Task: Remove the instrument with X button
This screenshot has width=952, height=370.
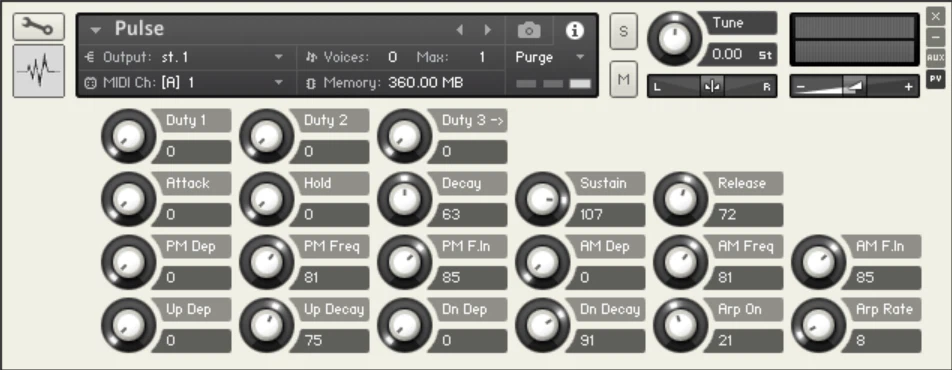Action: [936, 17]
